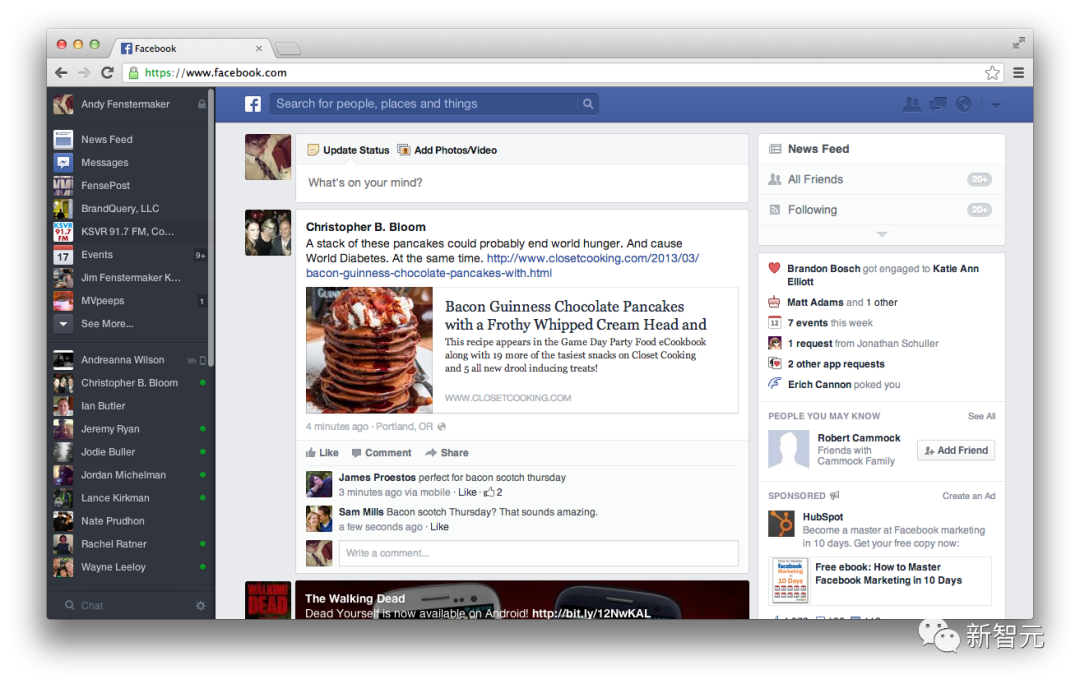
Task: Open friend requests icon in top bar
Action: (x=911, y=104)
